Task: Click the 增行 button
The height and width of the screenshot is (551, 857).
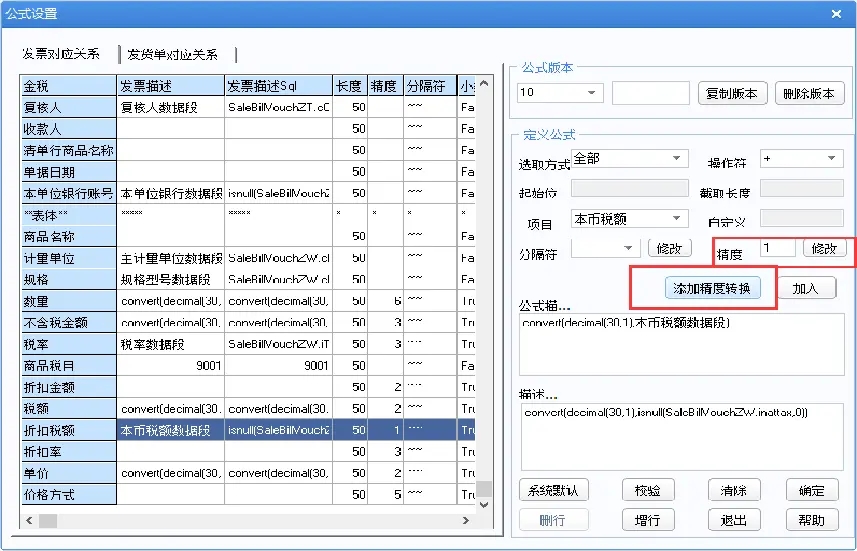Action: 648,520
